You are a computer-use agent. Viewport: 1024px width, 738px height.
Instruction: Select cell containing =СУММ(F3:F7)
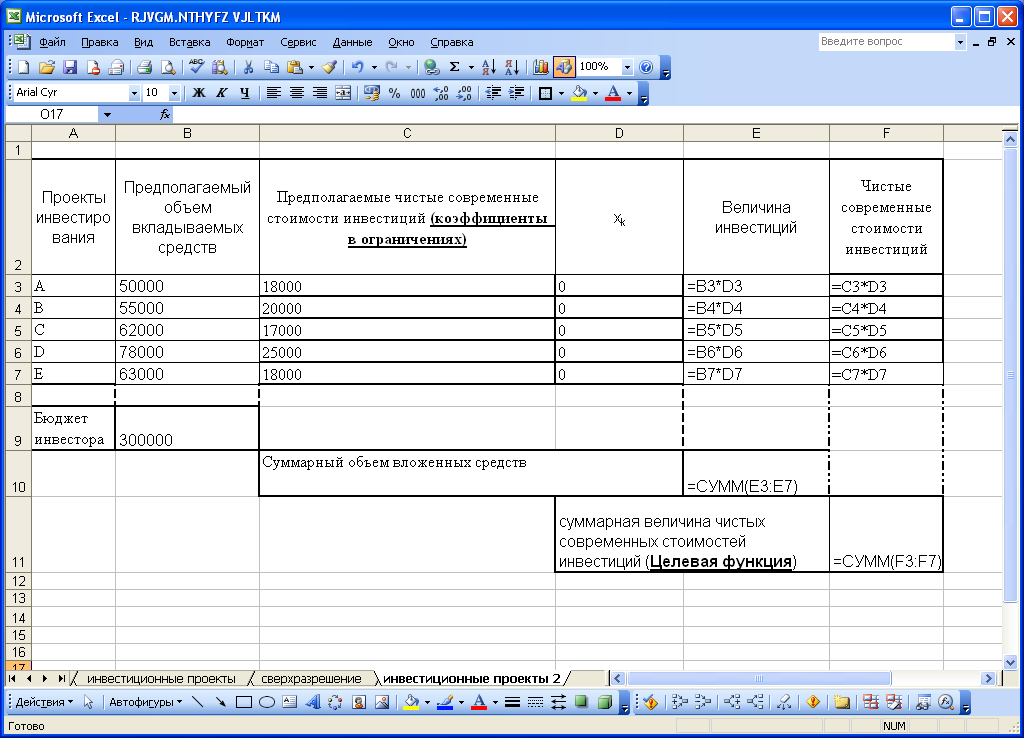(886, 534)
